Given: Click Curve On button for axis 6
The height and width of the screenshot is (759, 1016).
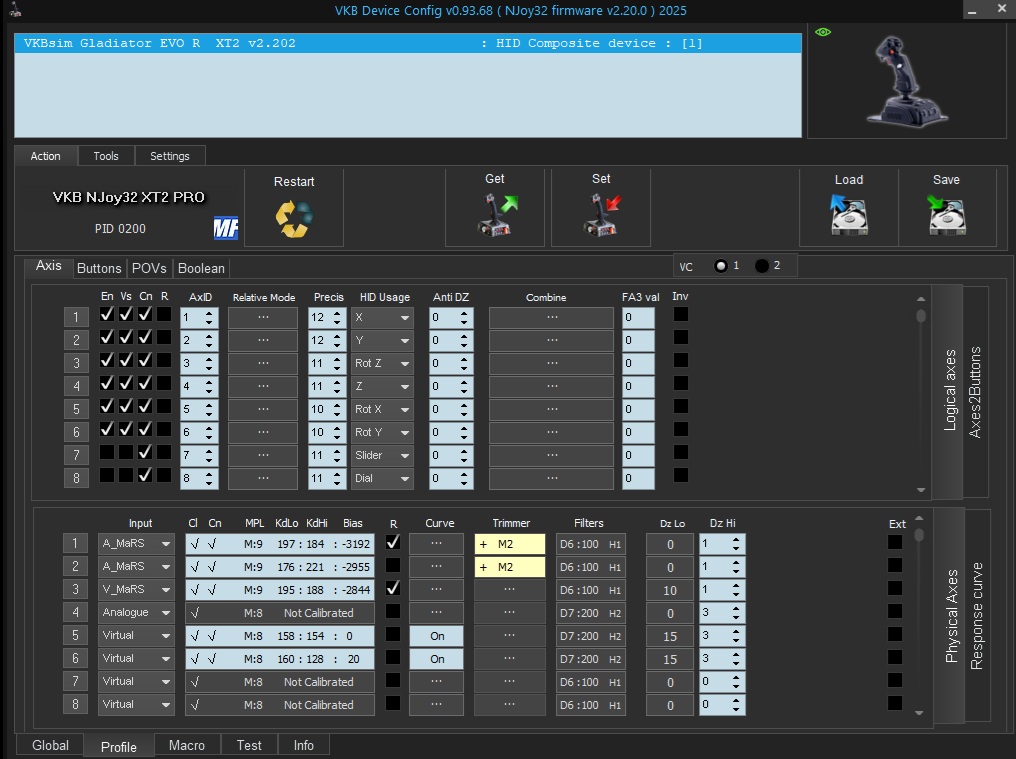Looking at the screenshot, I should pos(437,659).
